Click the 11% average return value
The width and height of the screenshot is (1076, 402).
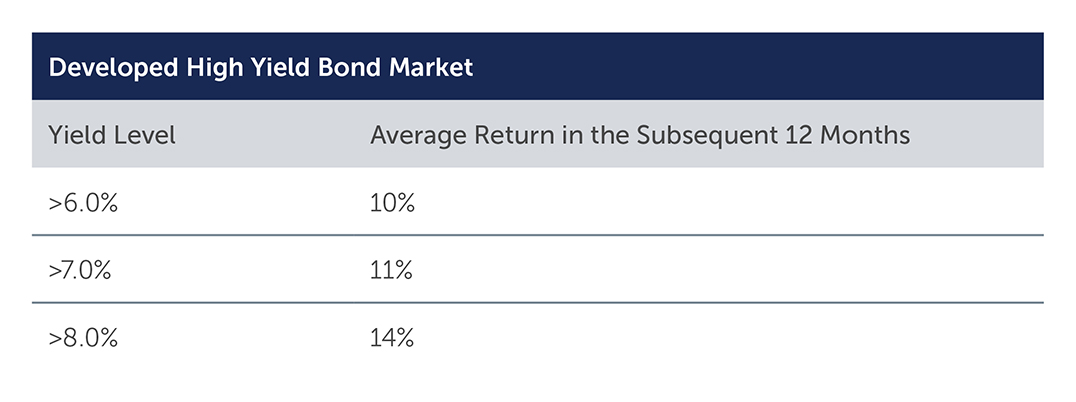[392, 271]
